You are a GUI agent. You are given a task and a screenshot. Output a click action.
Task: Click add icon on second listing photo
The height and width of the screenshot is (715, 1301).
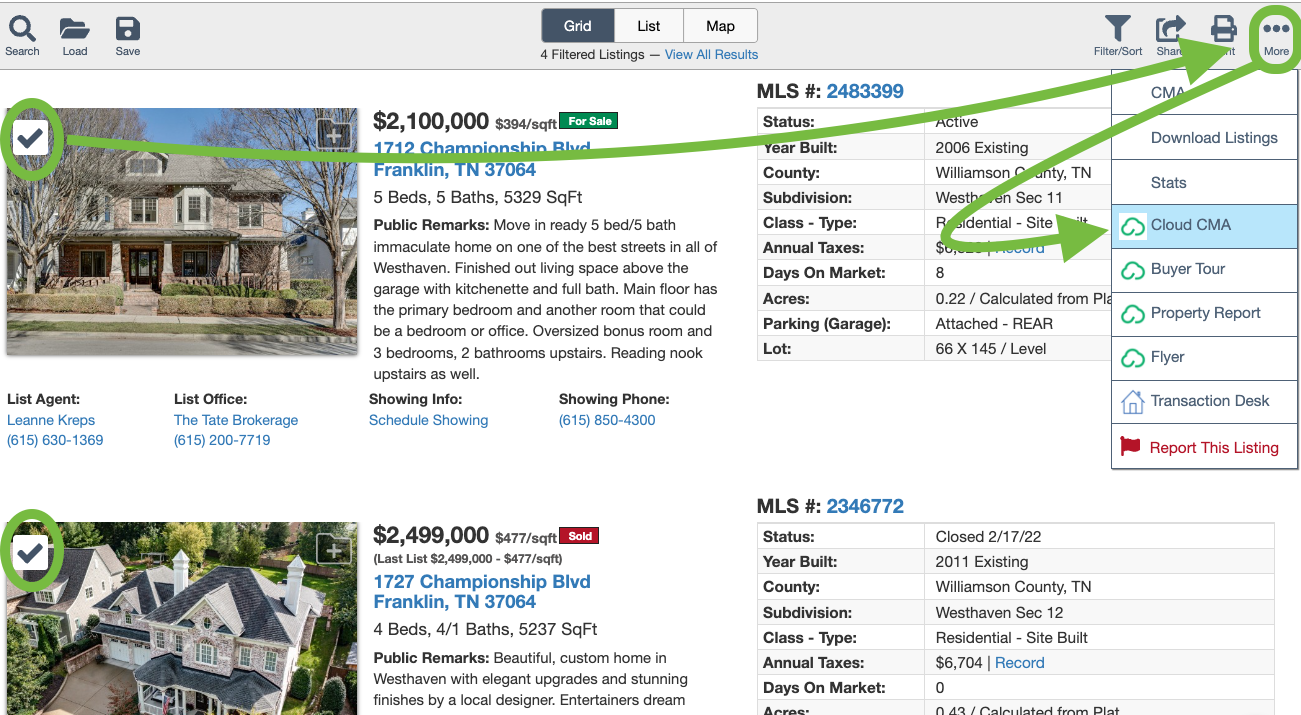pos(334,549)
